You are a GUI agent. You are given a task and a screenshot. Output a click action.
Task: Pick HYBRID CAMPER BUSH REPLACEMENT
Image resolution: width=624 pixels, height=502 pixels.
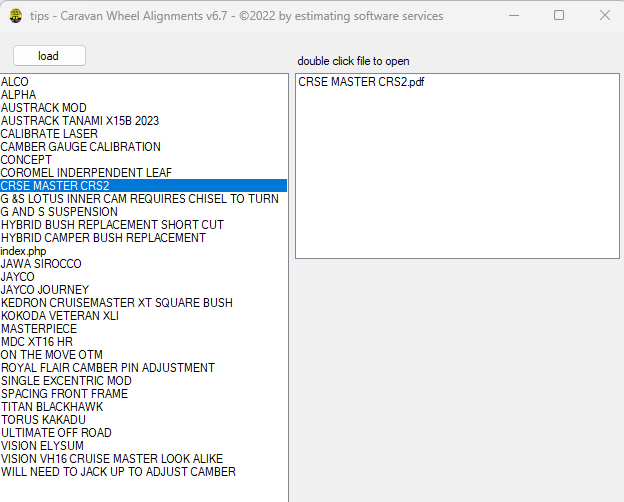click(x=144, y=238)
